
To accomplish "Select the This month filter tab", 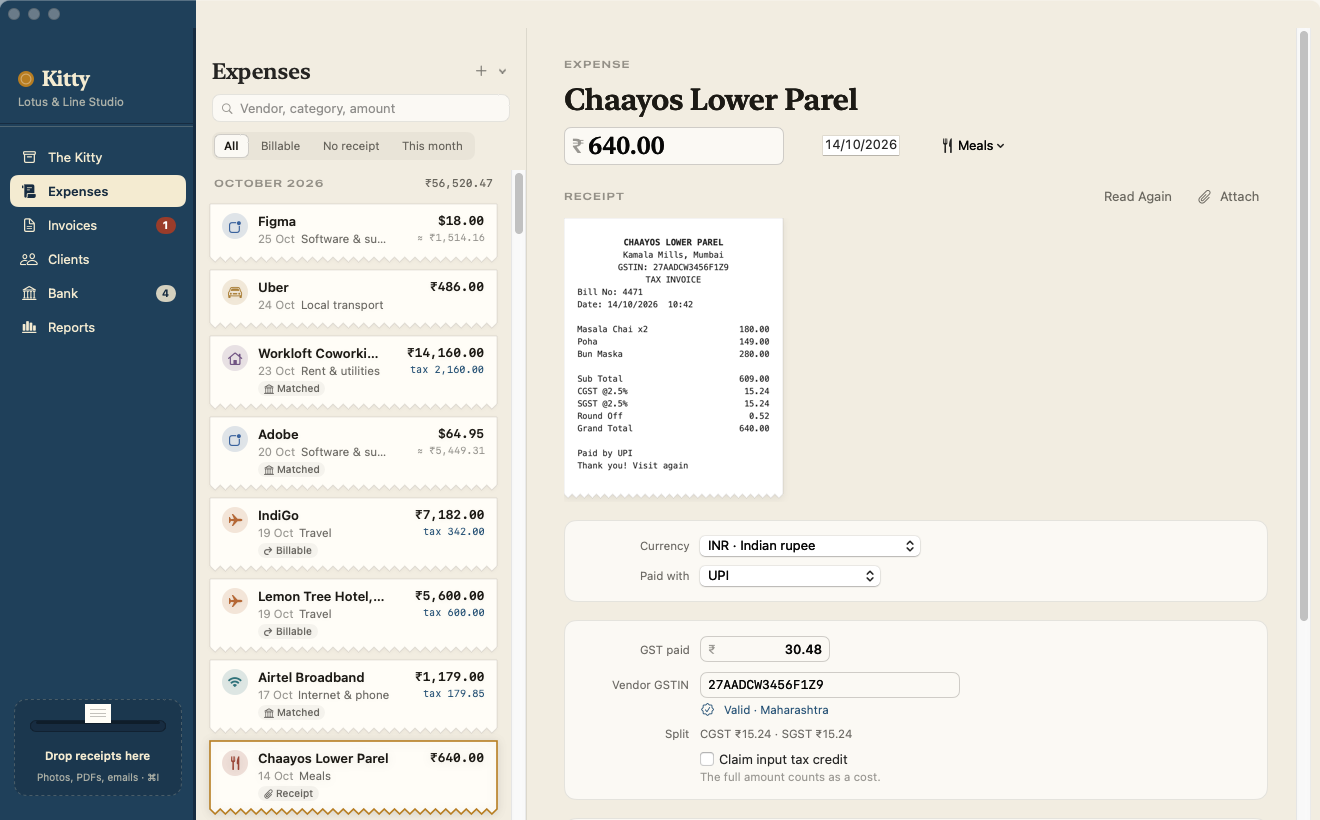I will click(x=432, y=146).
